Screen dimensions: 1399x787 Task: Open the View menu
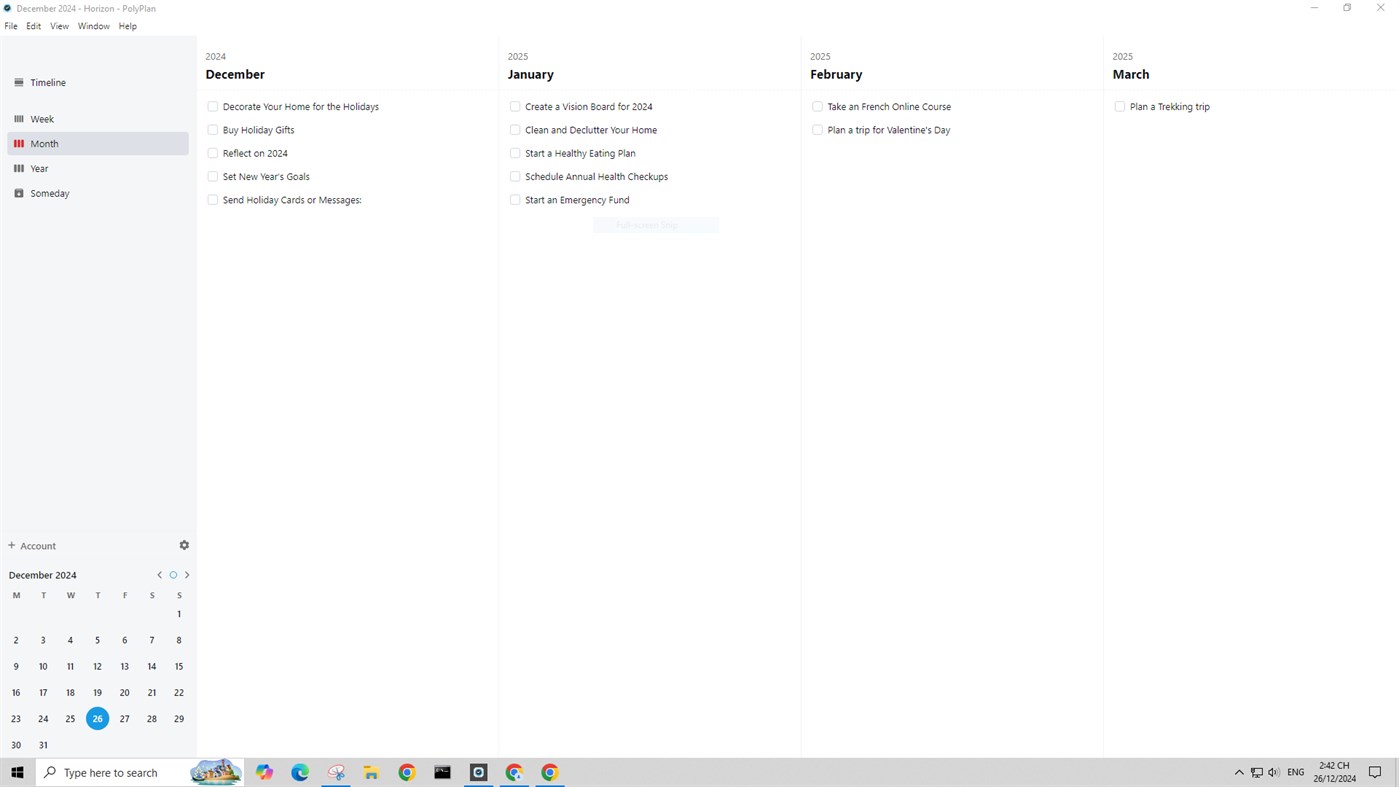[x=60, y=26]
